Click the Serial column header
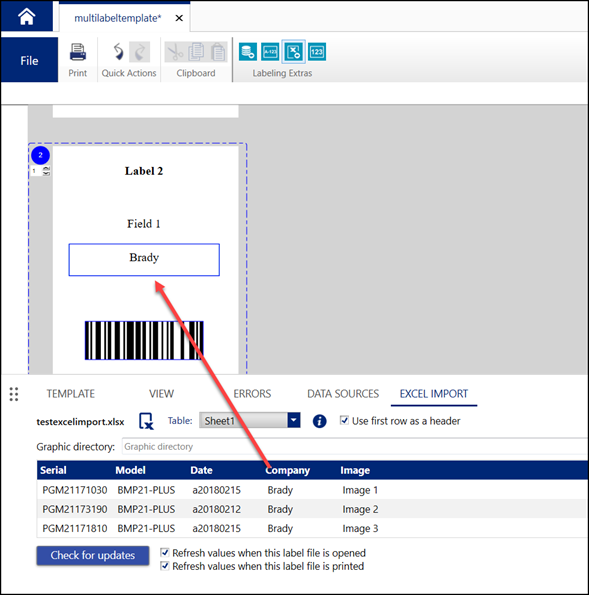The height and width of the screenshot is (595, 589). 53,470
